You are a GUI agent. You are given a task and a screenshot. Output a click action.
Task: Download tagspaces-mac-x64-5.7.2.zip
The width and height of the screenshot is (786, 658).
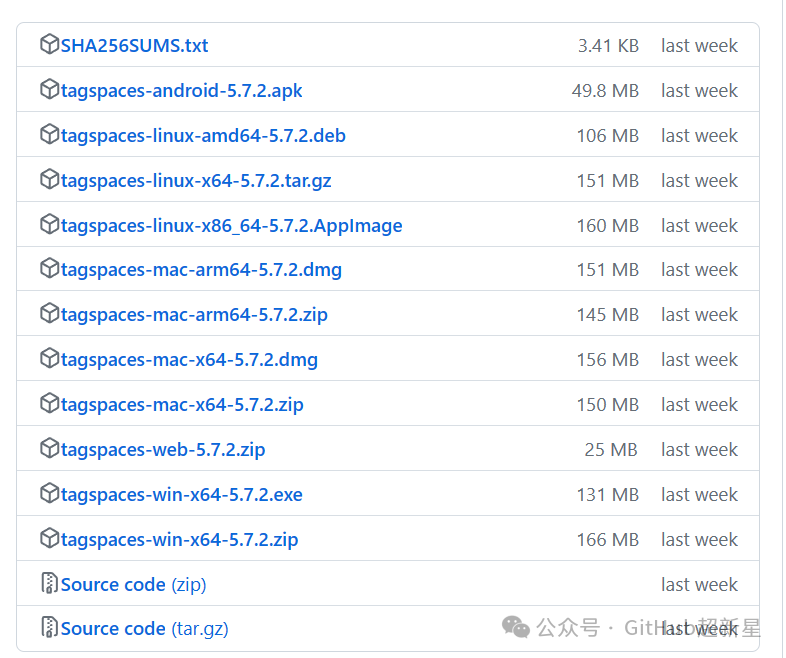click(182, 404)
